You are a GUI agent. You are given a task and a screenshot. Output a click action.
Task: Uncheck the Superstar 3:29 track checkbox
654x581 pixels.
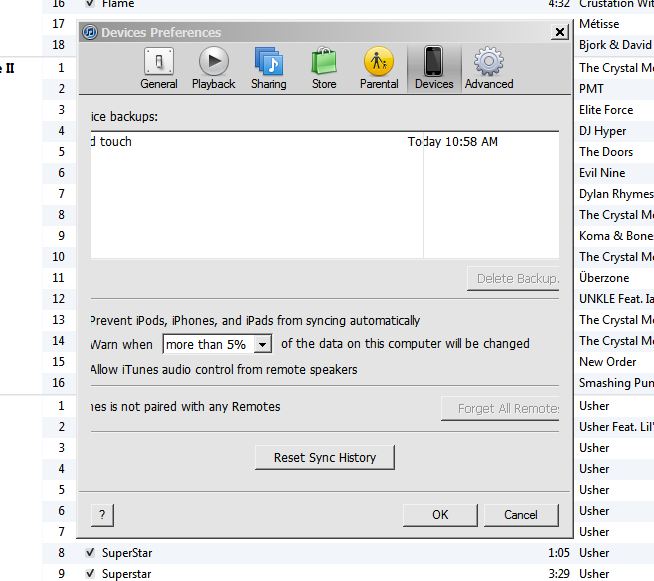(x=90, y=573)
